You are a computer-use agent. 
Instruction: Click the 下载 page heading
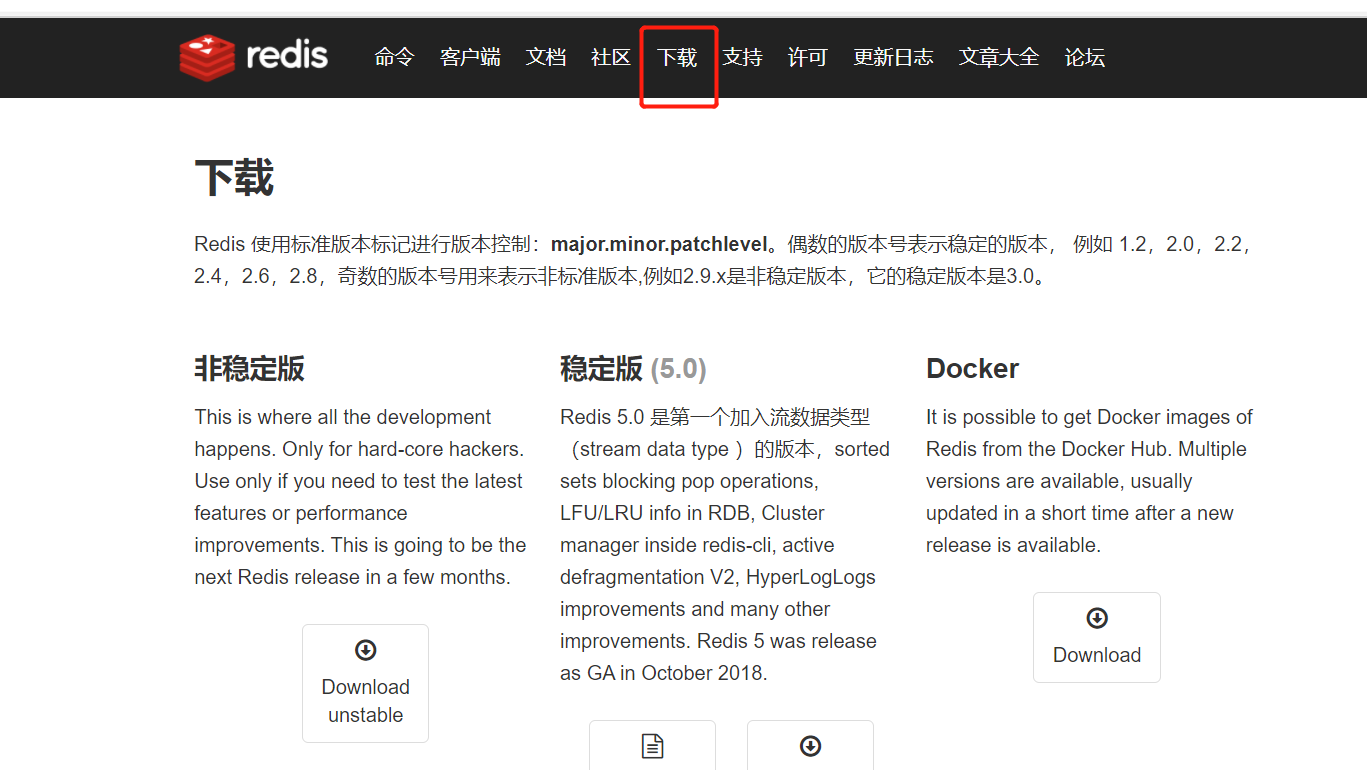pos(234,178)
